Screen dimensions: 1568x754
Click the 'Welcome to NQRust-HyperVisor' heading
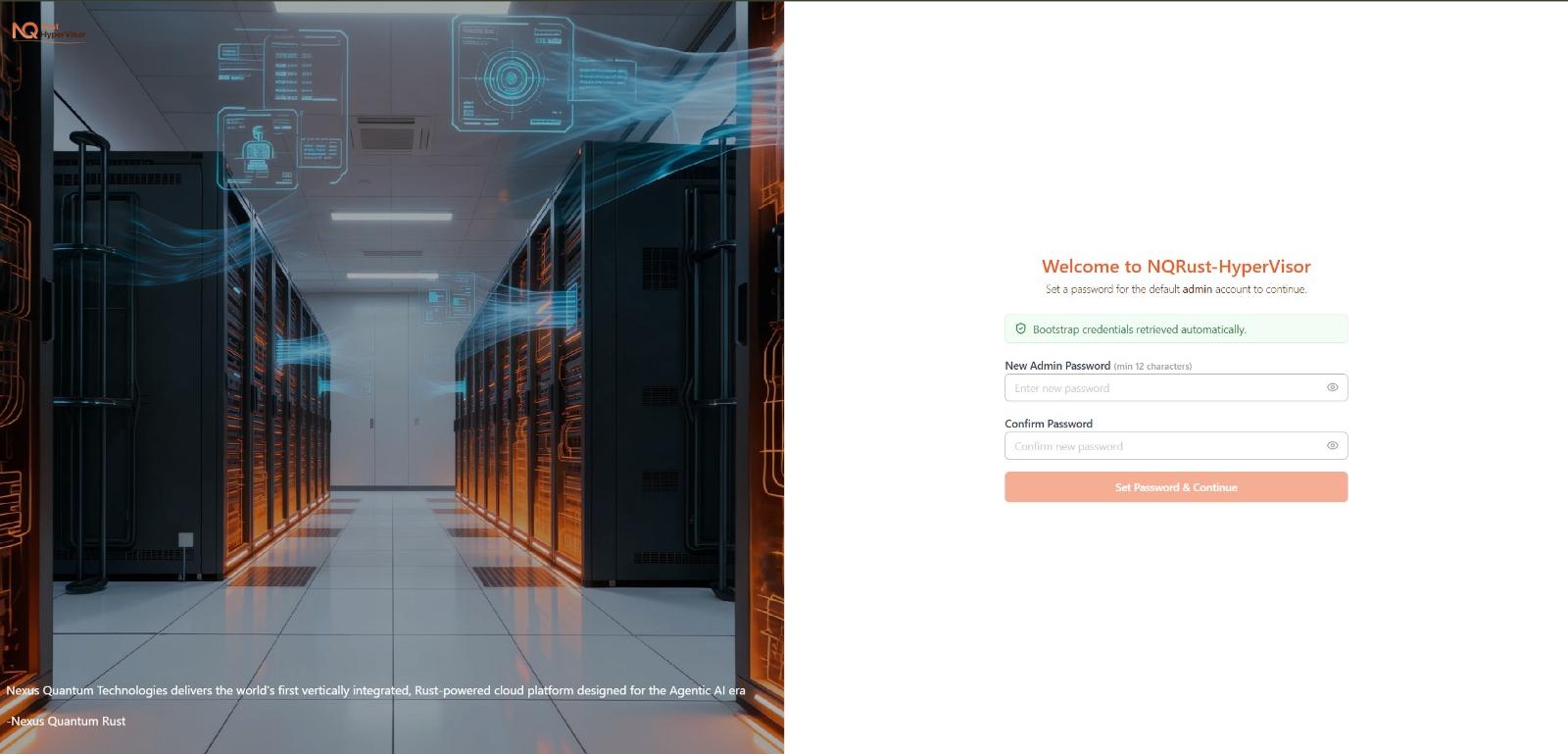point(1176,266)
